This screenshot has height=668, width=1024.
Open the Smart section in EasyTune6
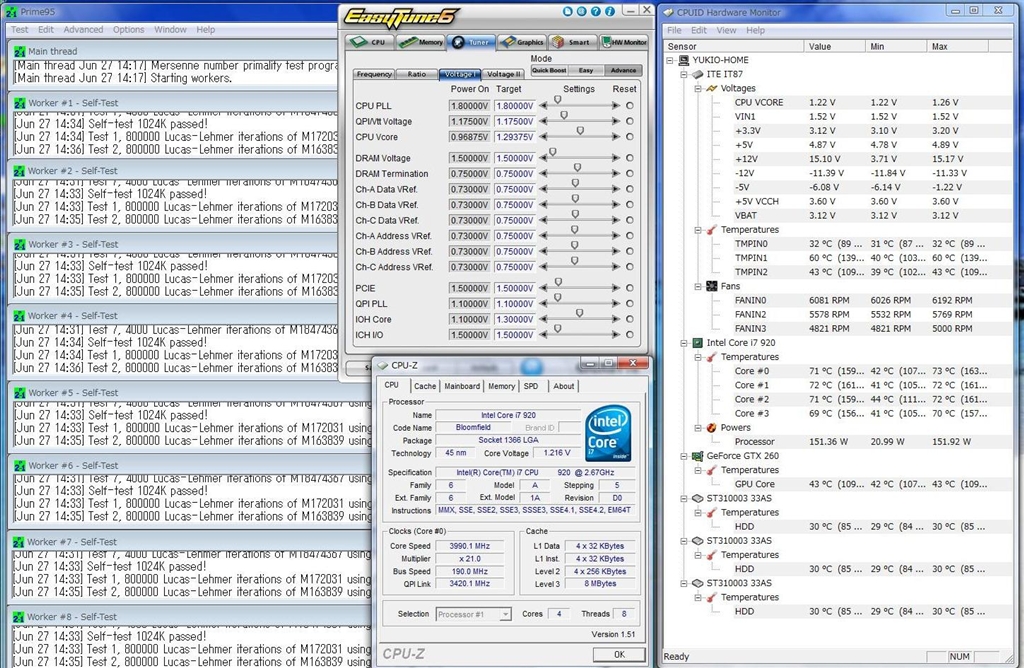[572, 43]
